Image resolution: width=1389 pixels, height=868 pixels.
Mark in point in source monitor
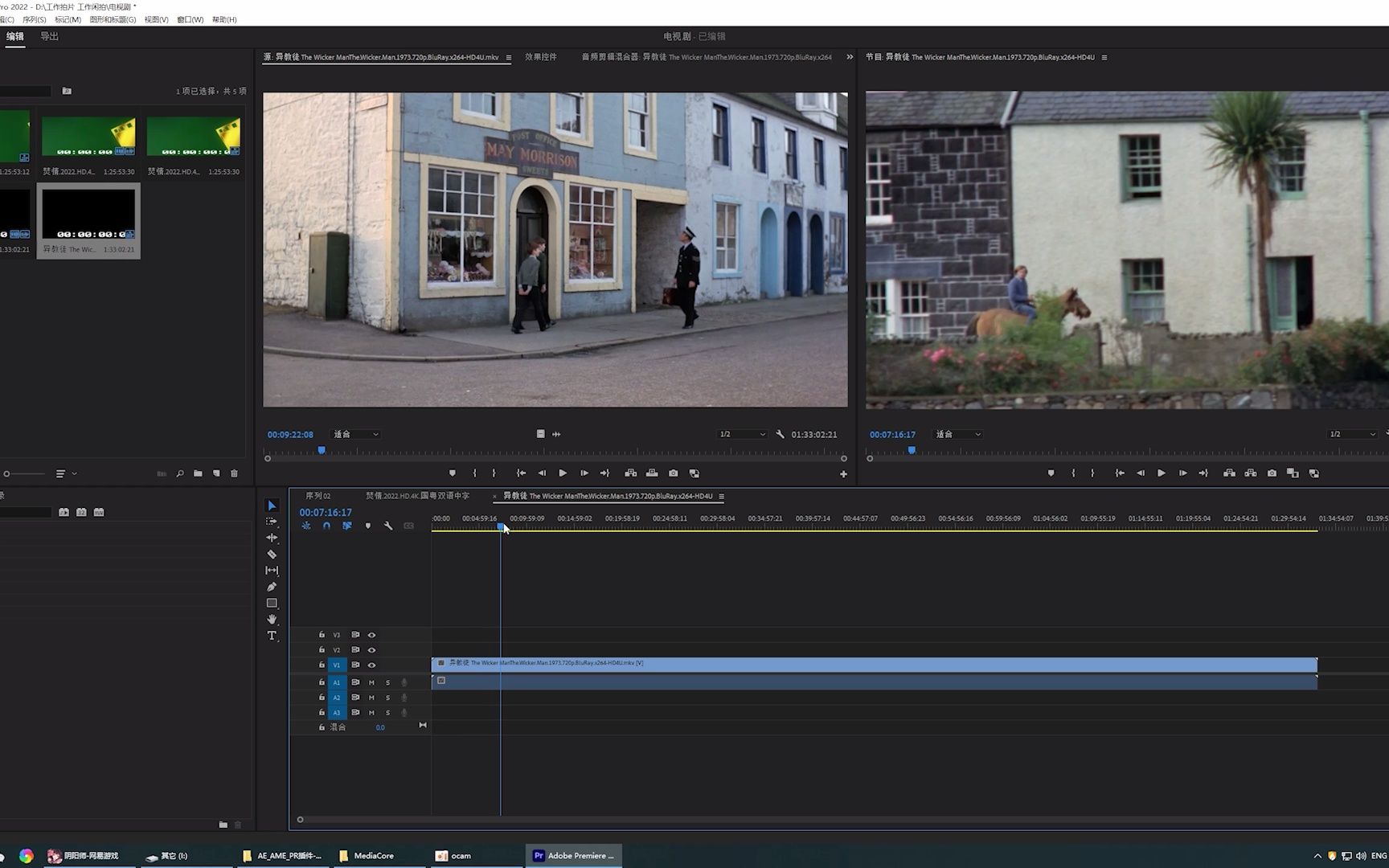(x=474, y=473)
